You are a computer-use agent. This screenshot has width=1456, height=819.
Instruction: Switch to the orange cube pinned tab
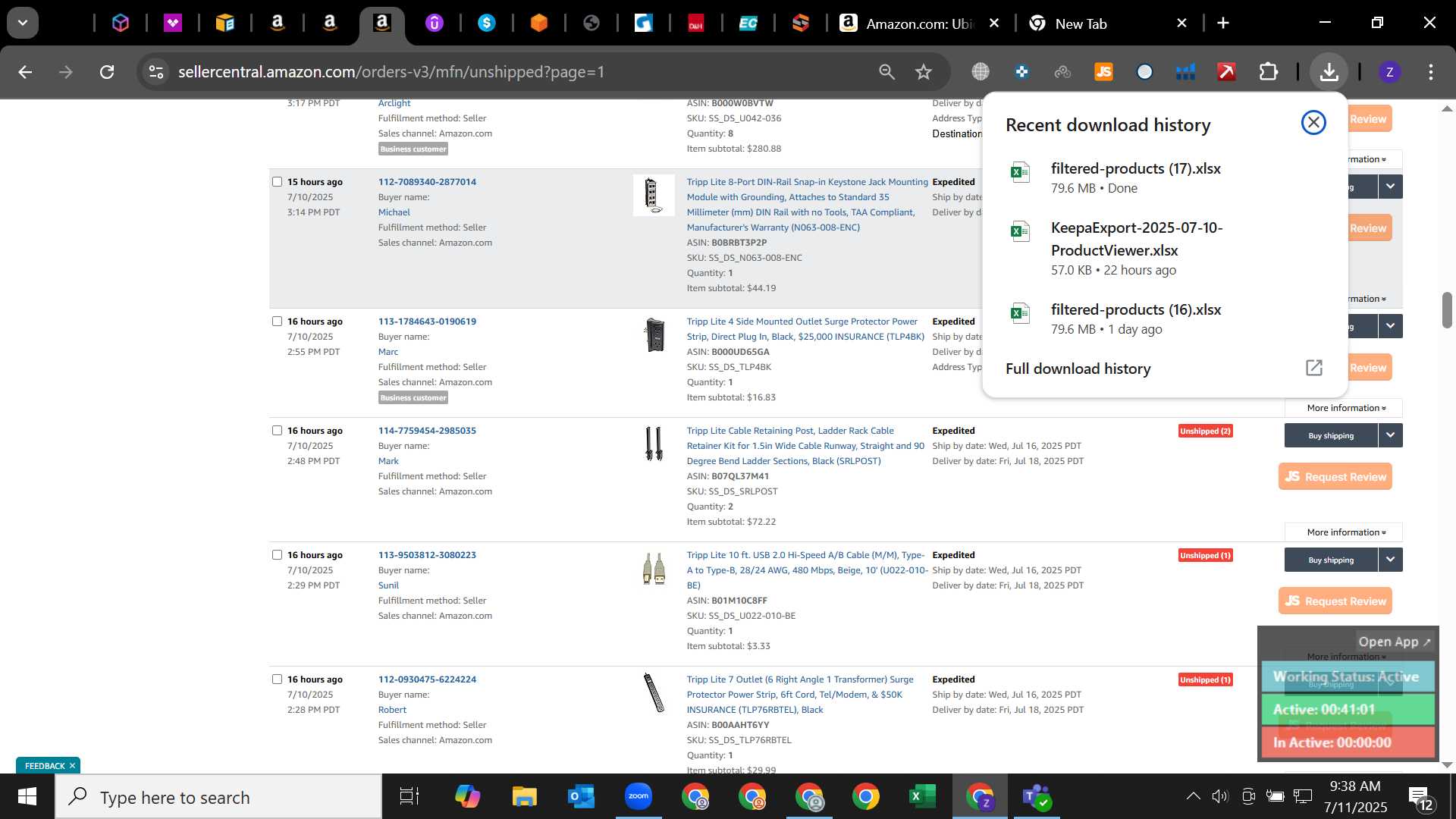pos(539,24)
